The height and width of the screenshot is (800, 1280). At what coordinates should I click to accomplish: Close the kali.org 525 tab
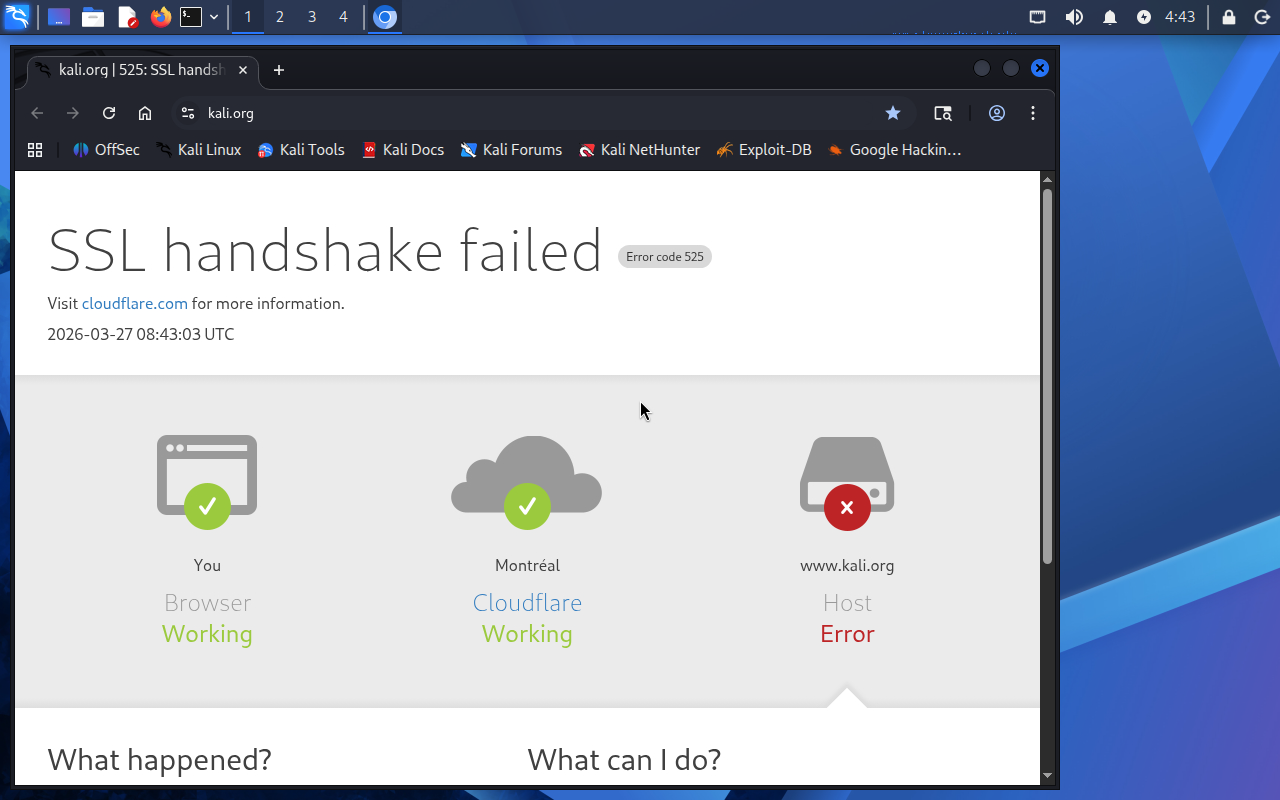pyautogui.click(x=243, y=70)
